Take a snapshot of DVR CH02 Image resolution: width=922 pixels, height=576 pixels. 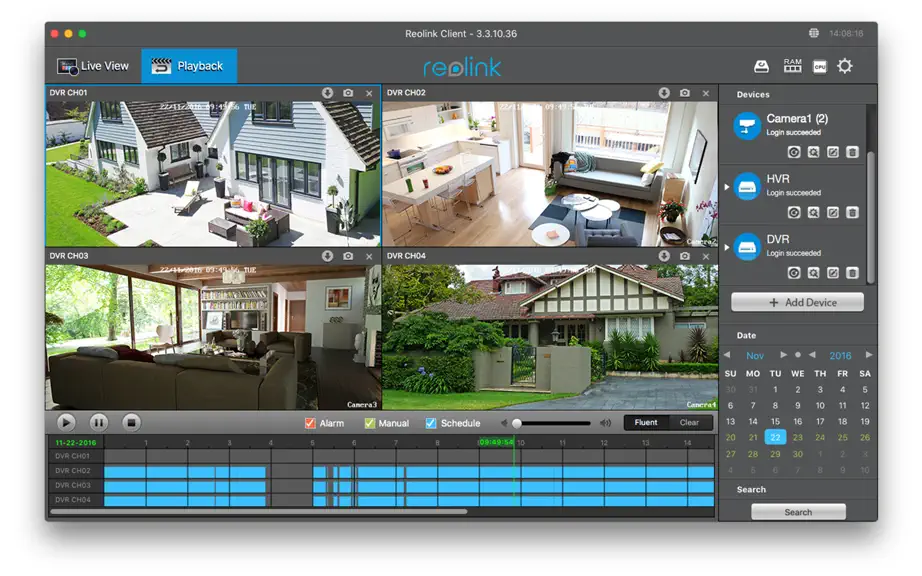[685, 93]
